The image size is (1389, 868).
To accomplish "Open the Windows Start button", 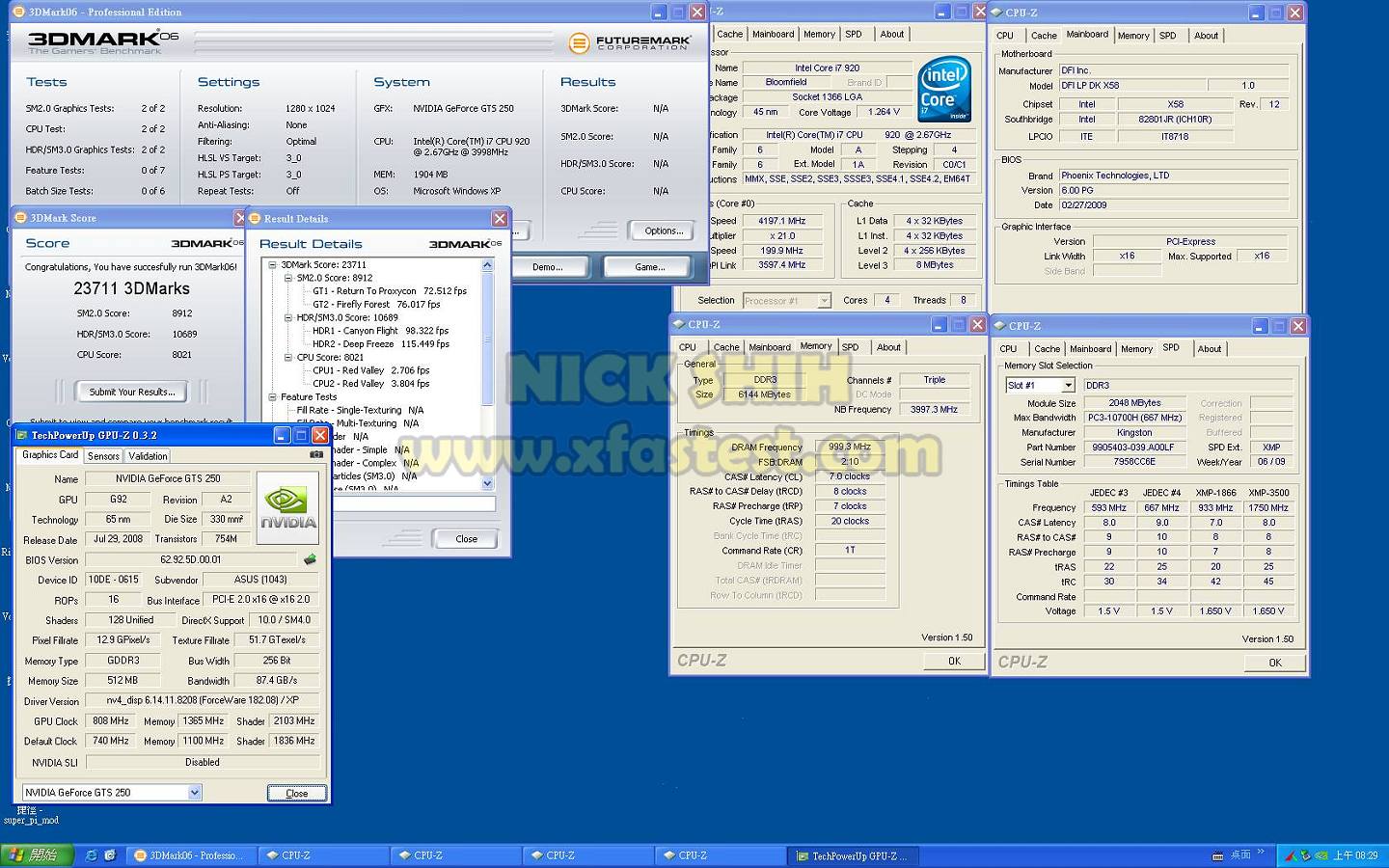I will pyautogui.click(x=33, y=855).
